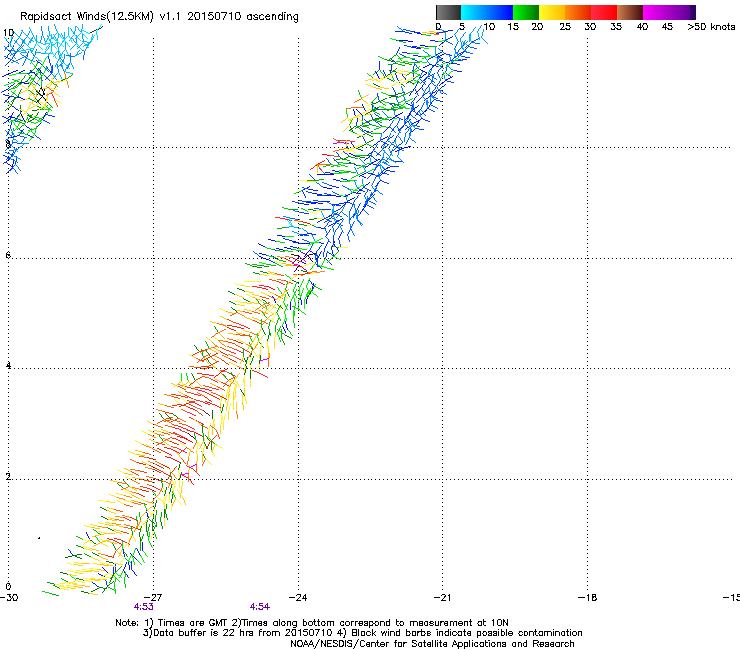Click the NOAA/NESDIS credit line
This screenshot has width=740, height=650.
point(432,644)
